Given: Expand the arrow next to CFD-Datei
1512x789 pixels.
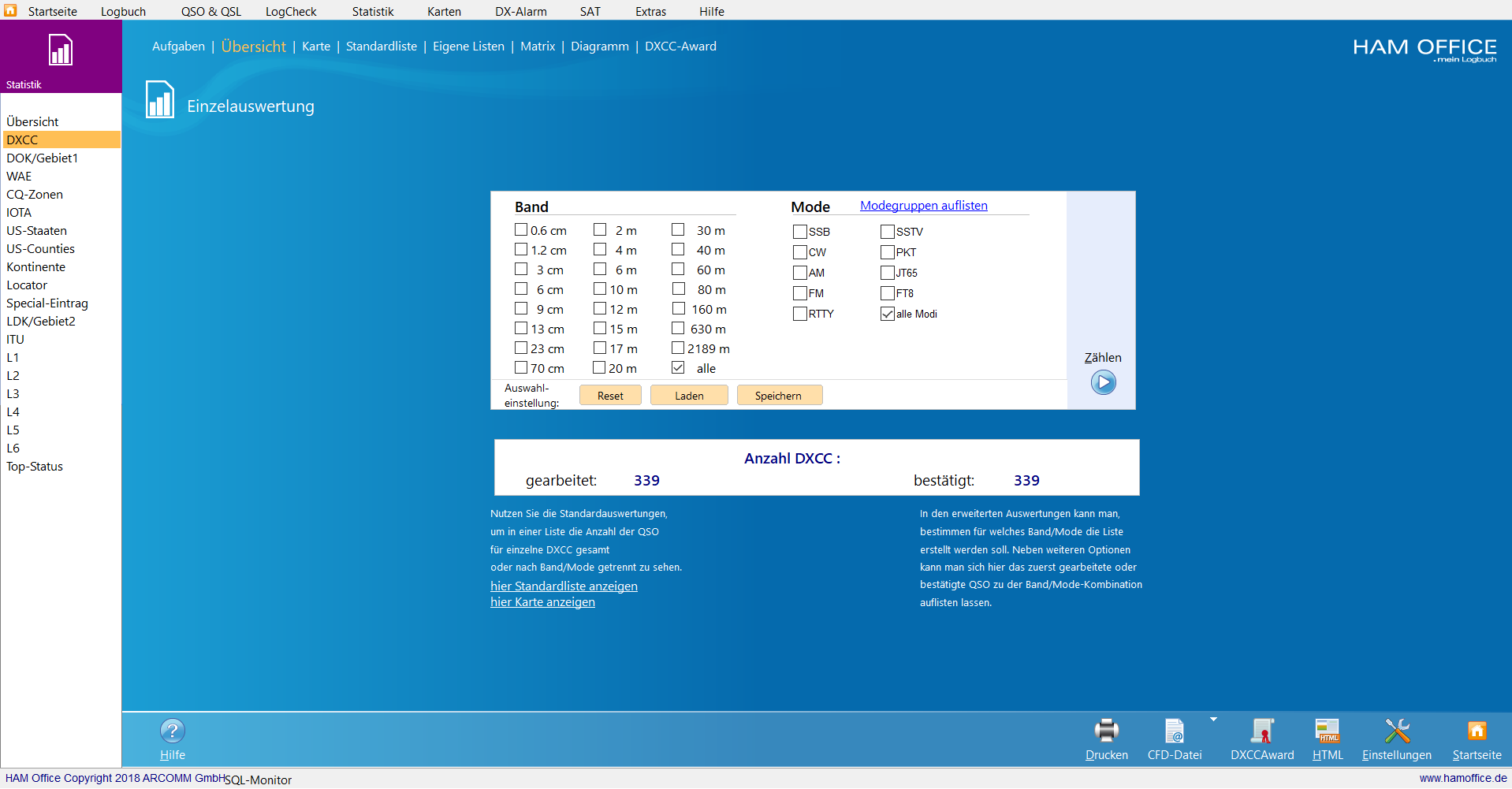Looking at the screenshot, I should [x=1213, y=719].
